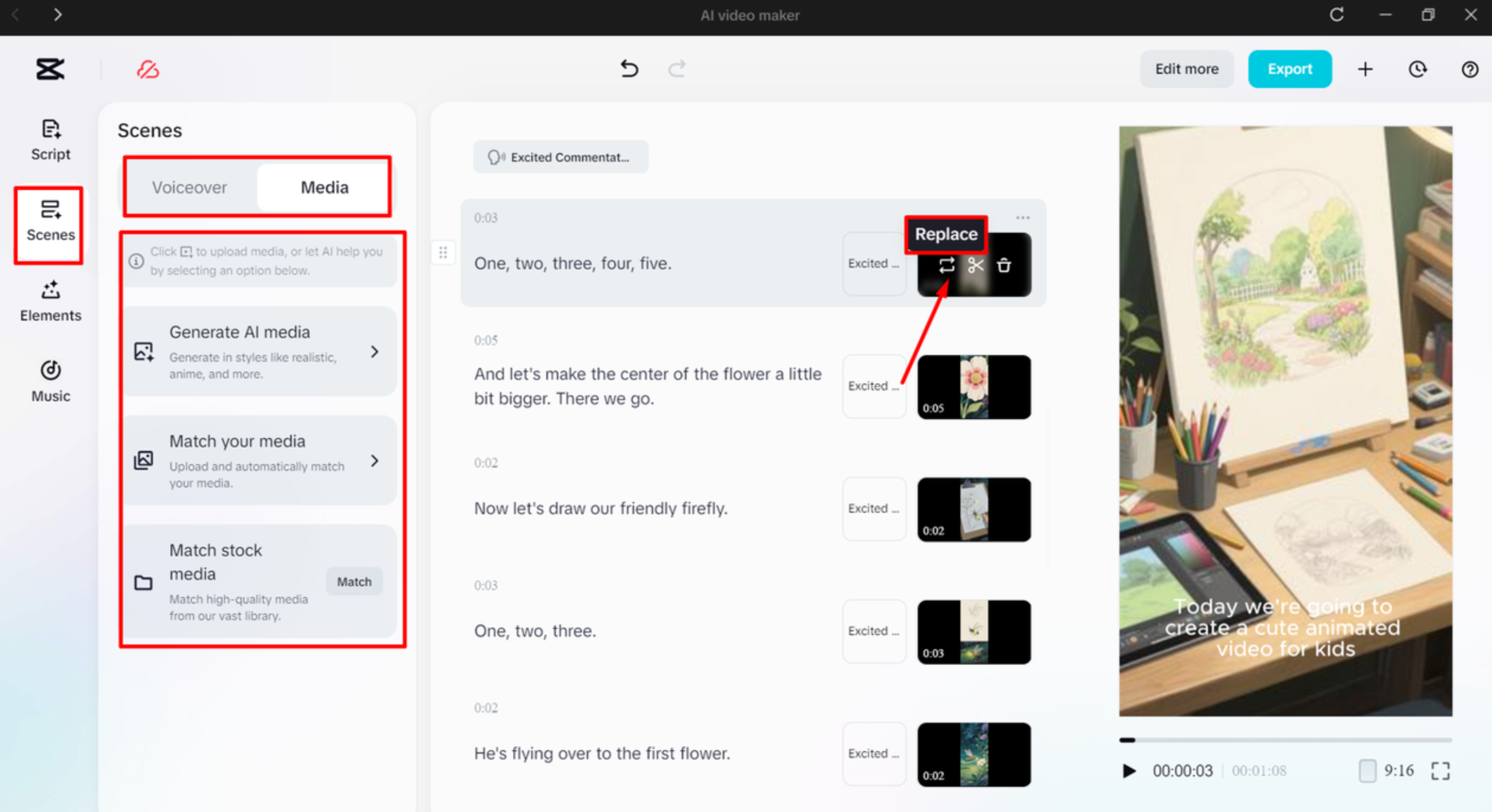
Task: Open Excited Commentator voice selector
Action: [560, 157]
